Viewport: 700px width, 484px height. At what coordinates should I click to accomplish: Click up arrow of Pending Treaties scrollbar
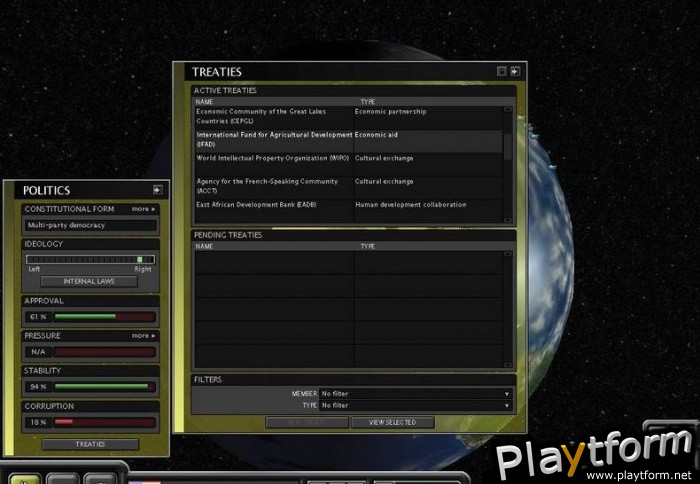(x=508, y=254)
